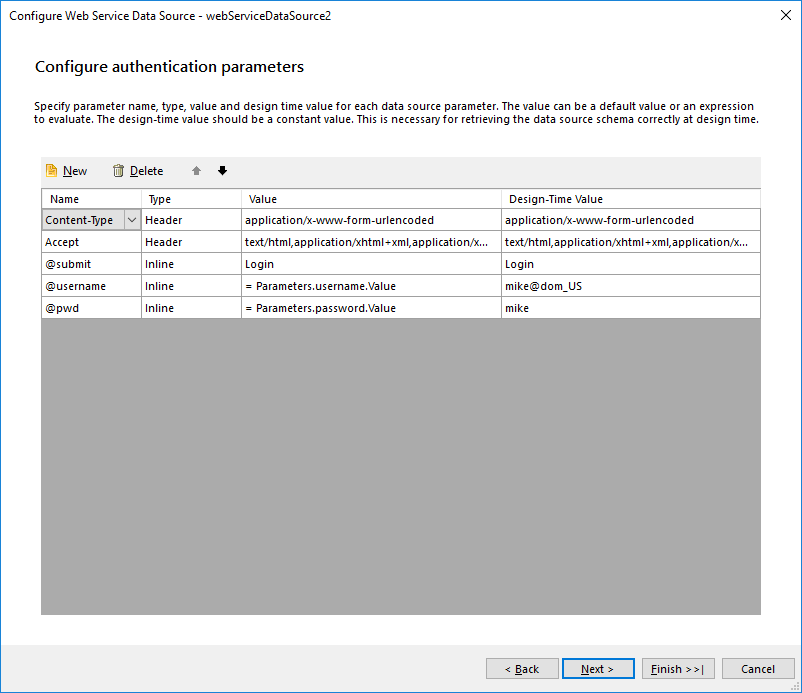Select the Accept parameter name cell
Viewport: 802px width, 693px height.
tap(91, 242)
